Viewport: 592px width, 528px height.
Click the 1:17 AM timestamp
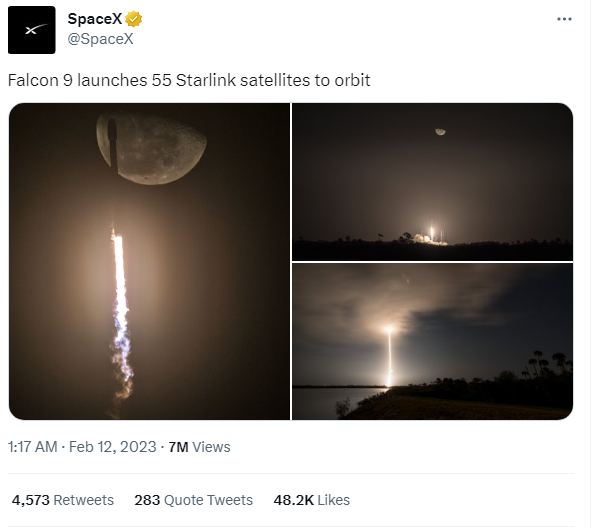32,447
